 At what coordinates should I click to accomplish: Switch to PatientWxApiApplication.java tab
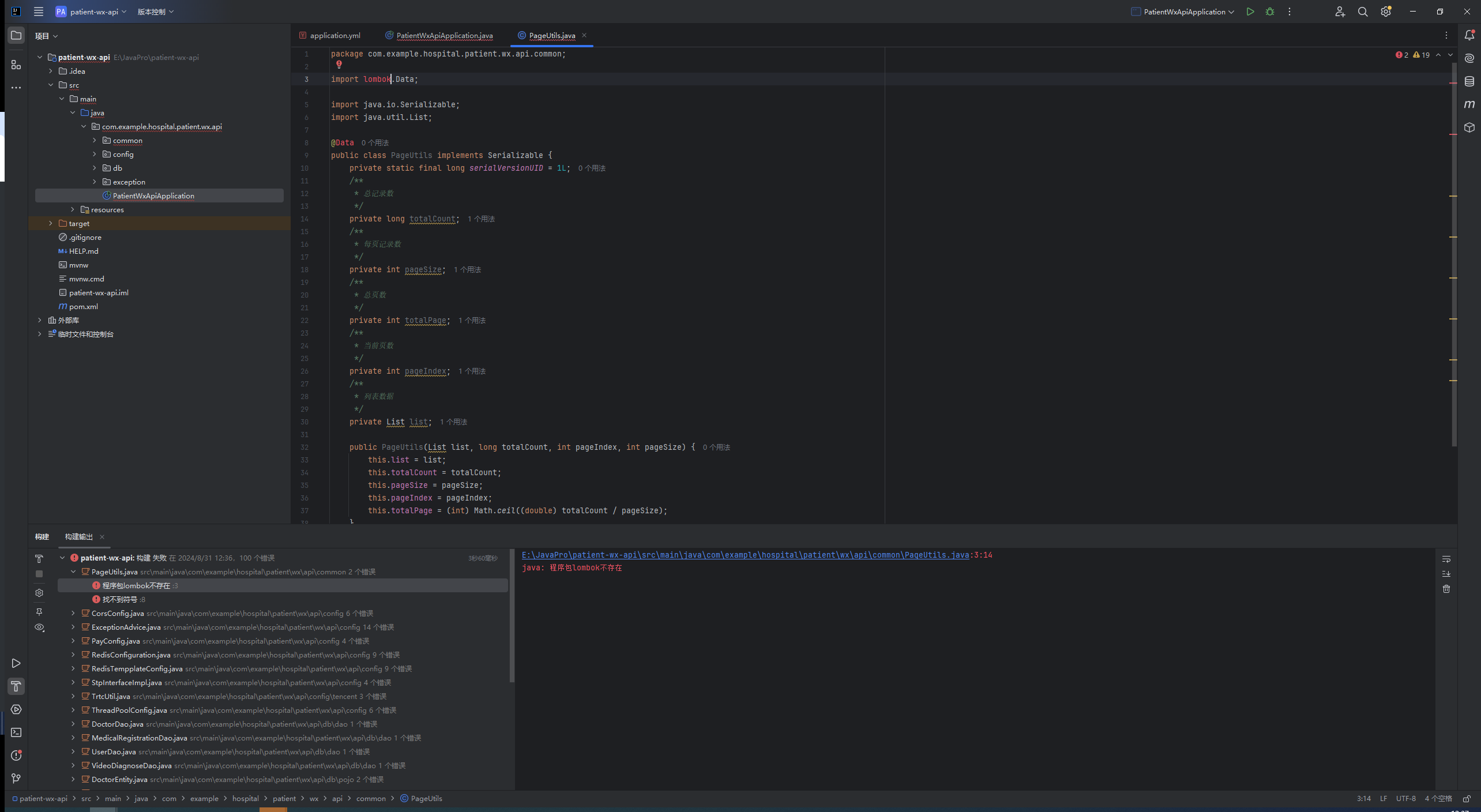[x=439, y=36]
